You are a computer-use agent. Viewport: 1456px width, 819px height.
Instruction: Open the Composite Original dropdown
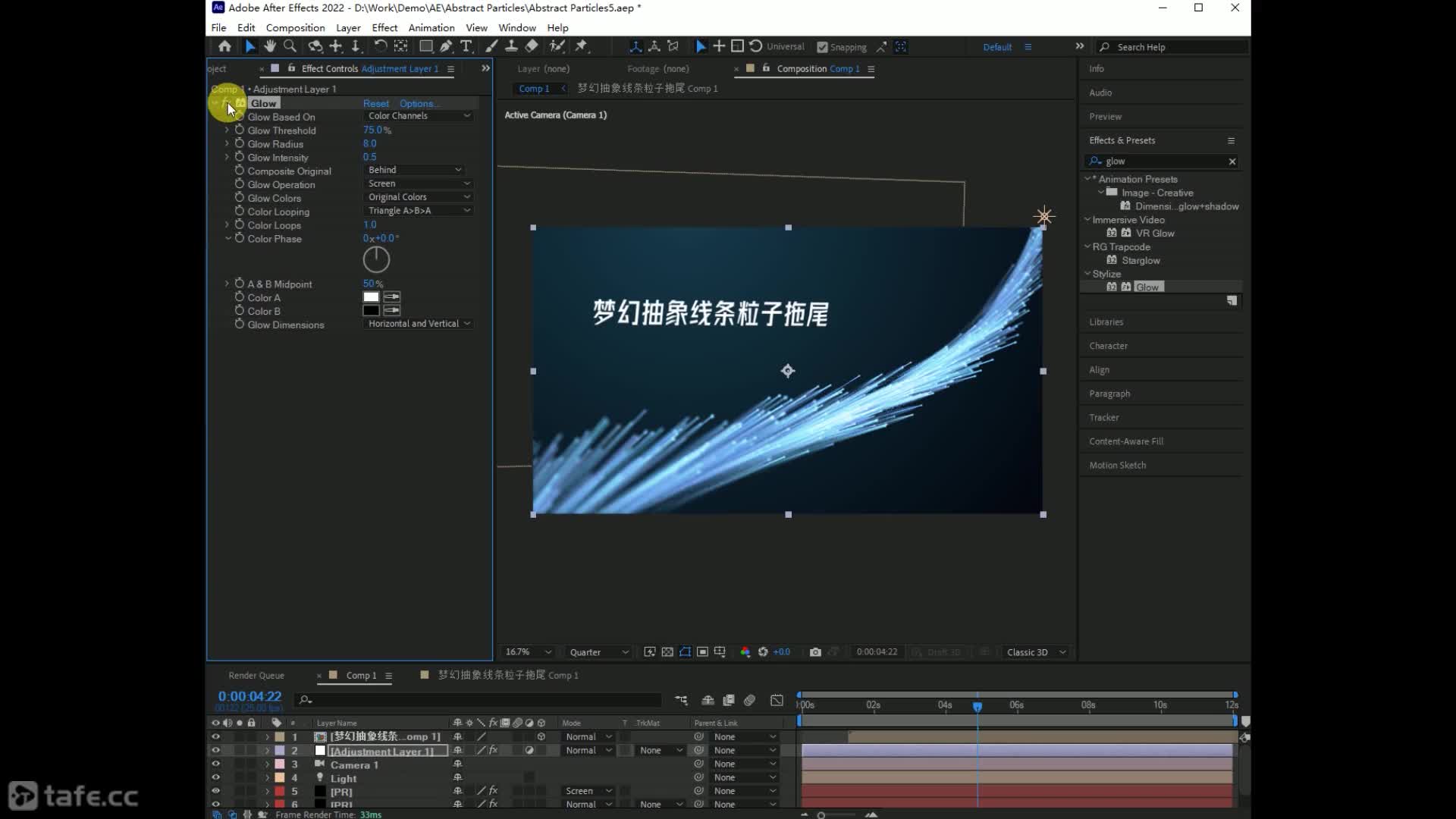(x=414, y=170)
